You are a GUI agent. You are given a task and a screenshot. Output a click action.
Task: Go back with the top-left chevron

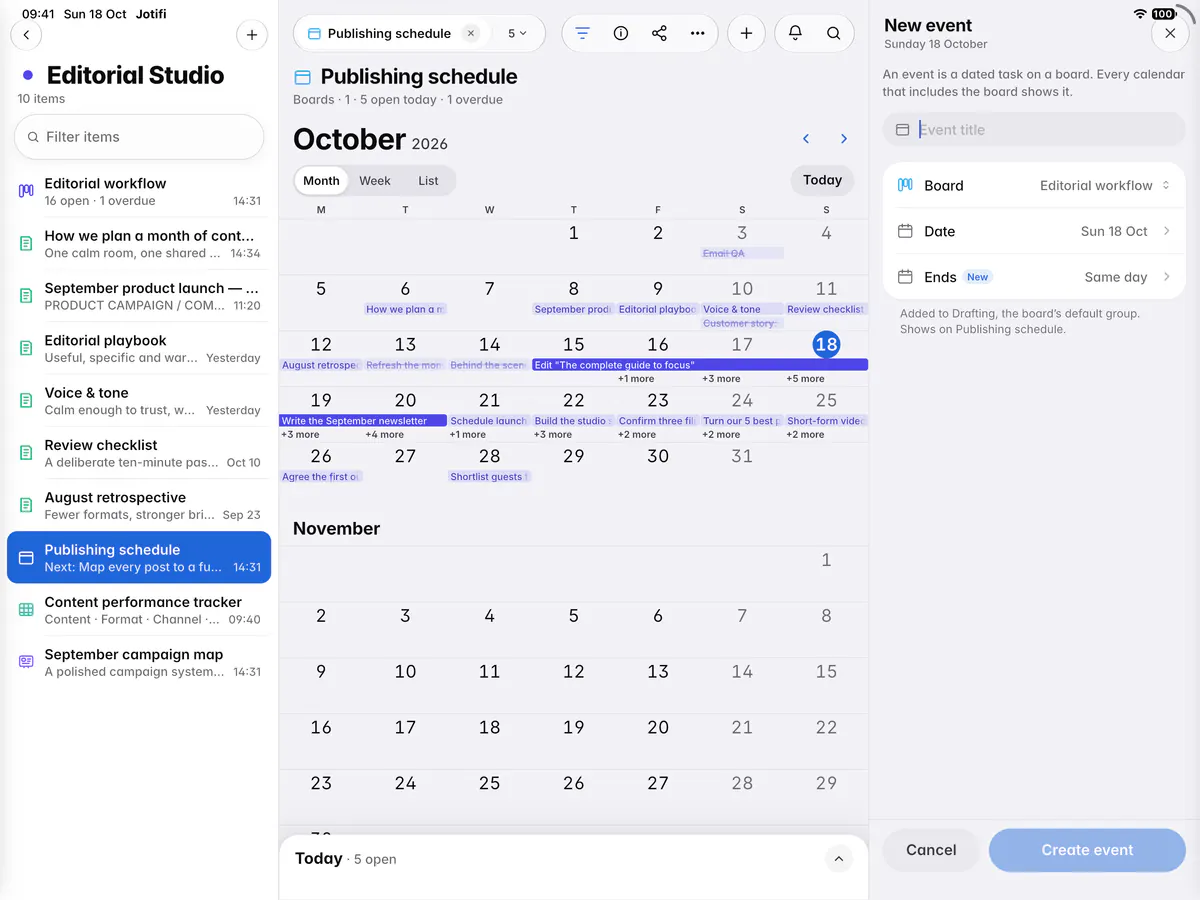(x=26, y=35)
